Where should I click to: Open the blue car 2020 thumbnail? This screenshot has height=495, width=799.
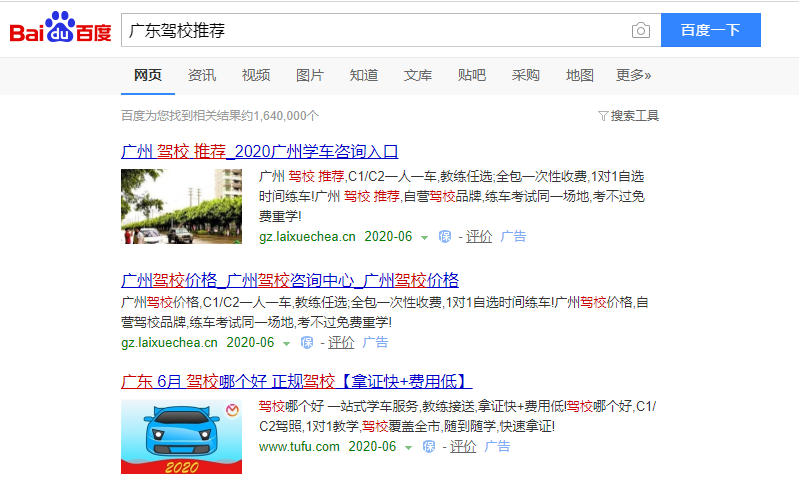pyautogui.click(x=181, y=437)
